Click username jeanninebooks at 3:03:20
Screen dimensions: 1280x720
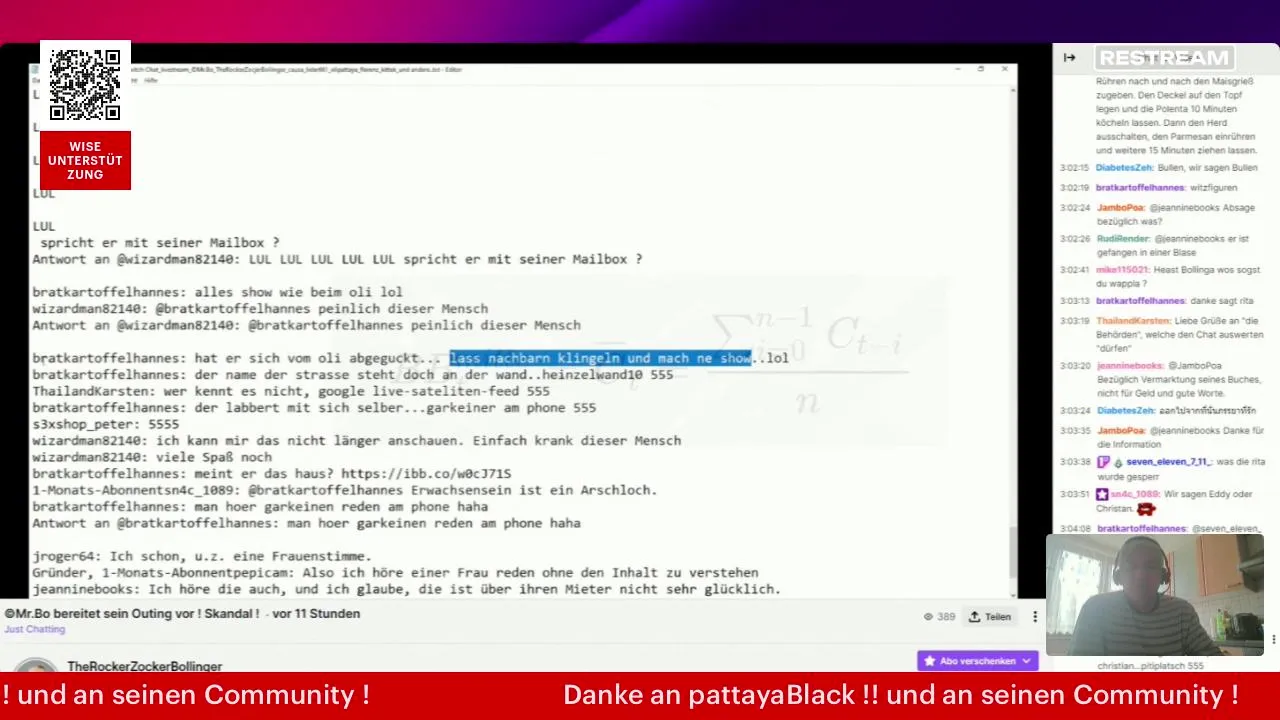[x=1130, y=366]
